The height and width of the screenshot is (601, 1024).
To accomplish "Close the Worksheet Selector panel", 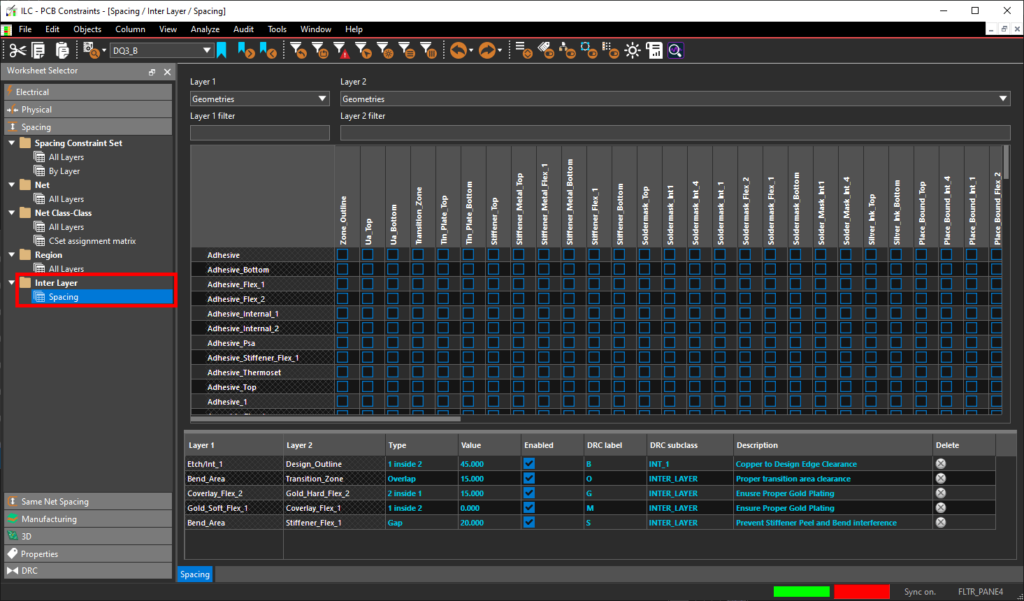I will 167,72.
